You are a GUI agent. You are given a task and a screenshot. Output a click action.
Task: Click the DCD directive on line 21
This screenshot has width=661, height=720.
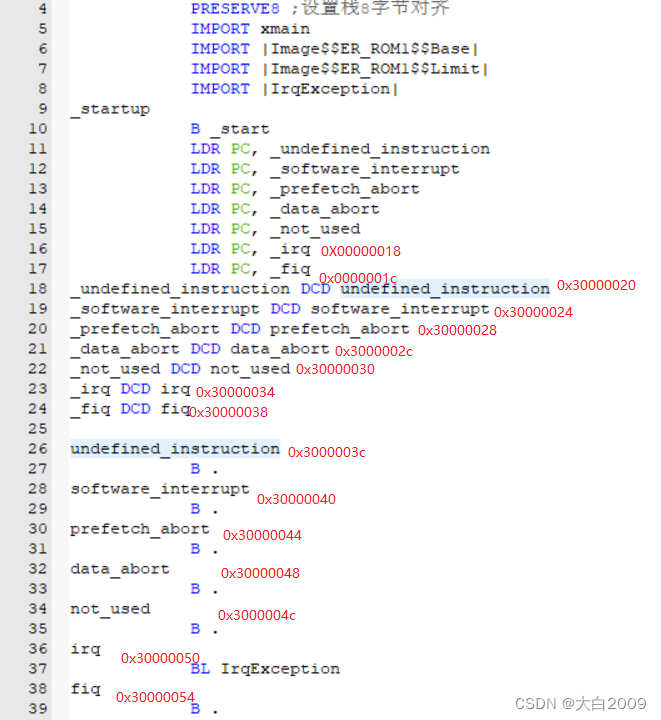(x=205, y=349)
